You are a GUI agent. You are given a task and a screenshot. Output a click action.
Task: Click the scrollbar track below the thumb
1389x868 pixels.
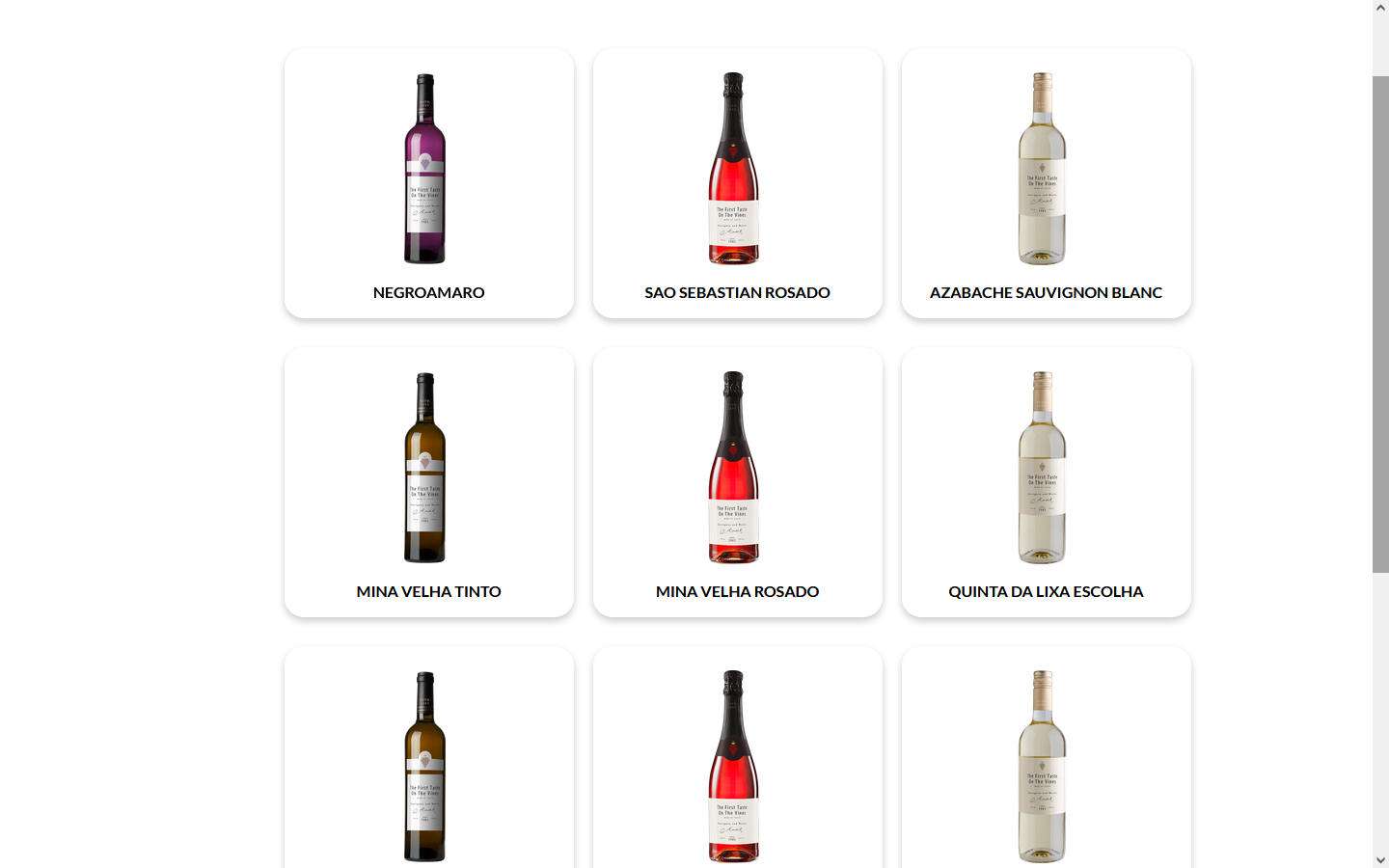coord(1380,712)
